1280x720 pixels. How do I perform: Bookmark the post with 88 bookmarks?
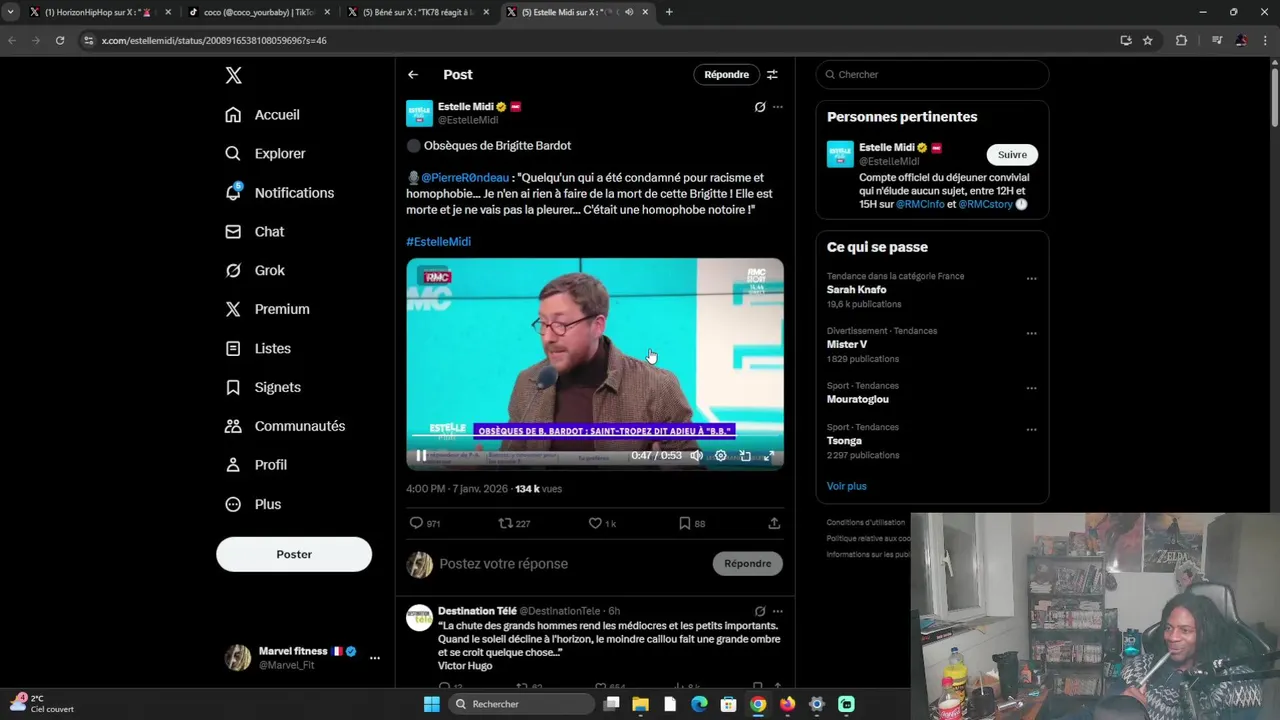tap(691, 523)
